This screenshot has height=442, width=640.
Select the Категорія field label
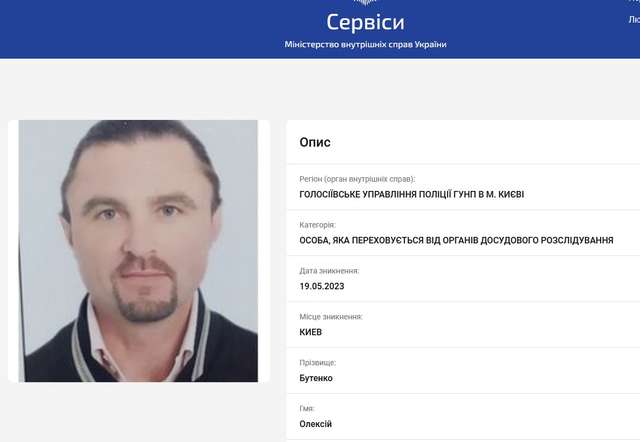pyautogui.click(x=318, y=225)
